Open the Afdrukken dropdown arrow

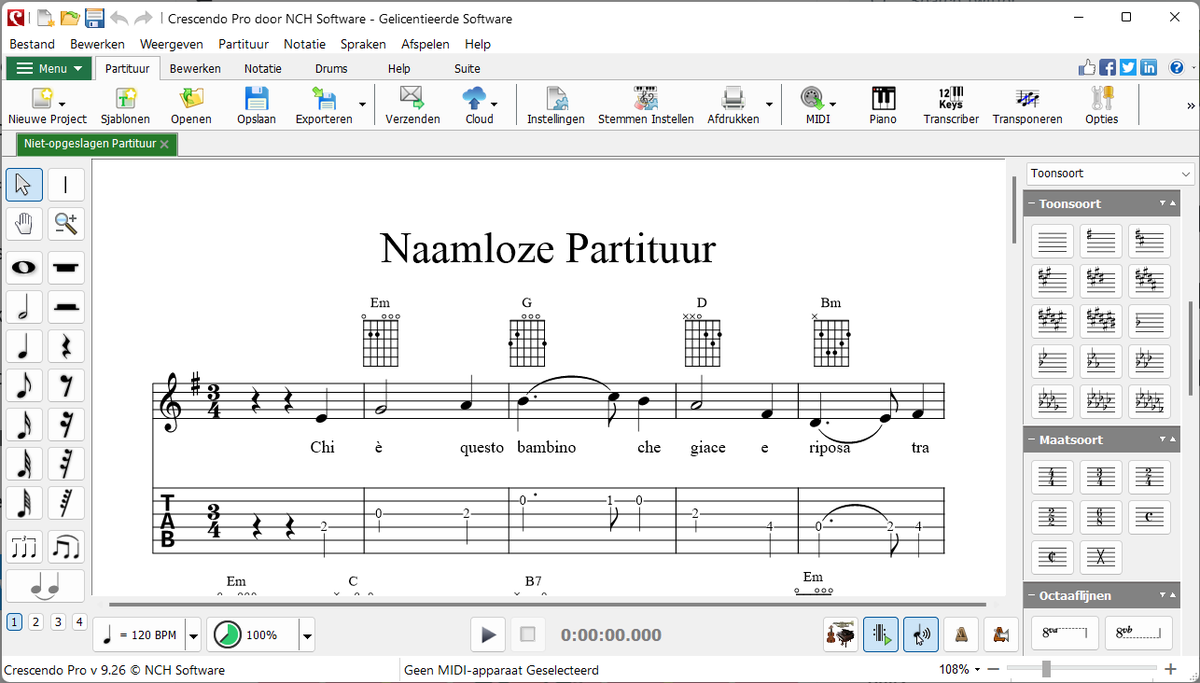pos(769,104)
